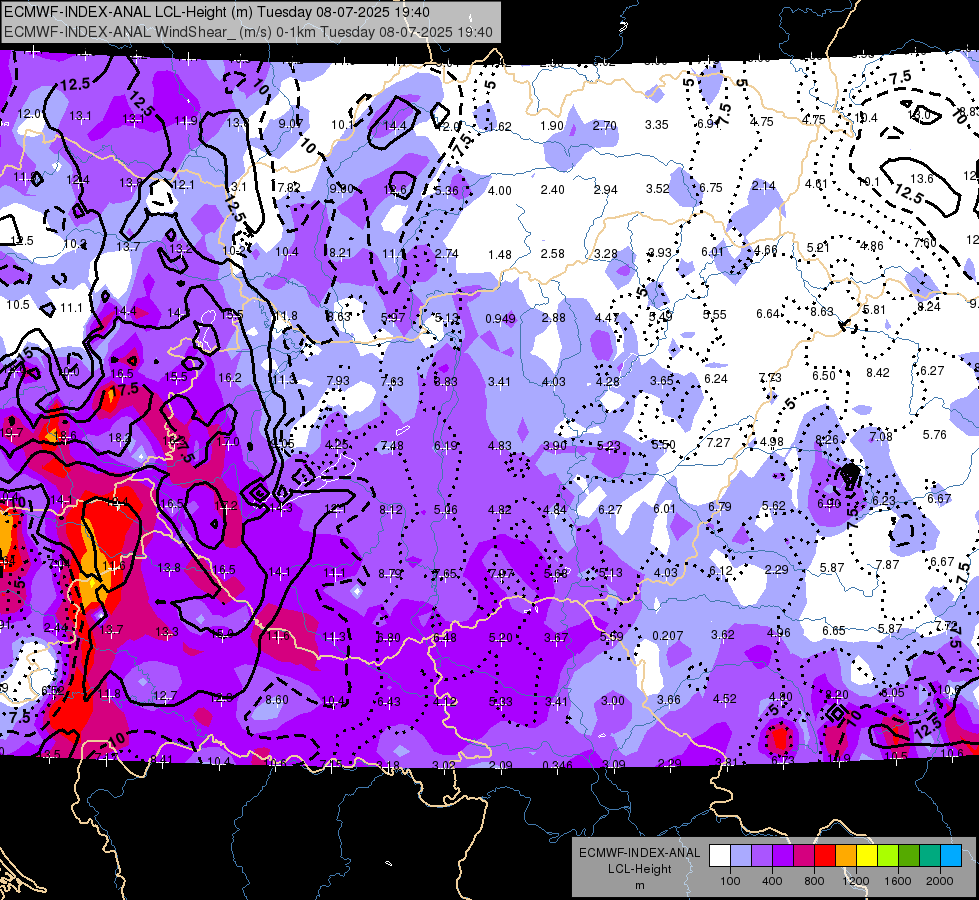Click the 6.65 shear value
This screenshot has height=900, width=979.
pos(834,631)
